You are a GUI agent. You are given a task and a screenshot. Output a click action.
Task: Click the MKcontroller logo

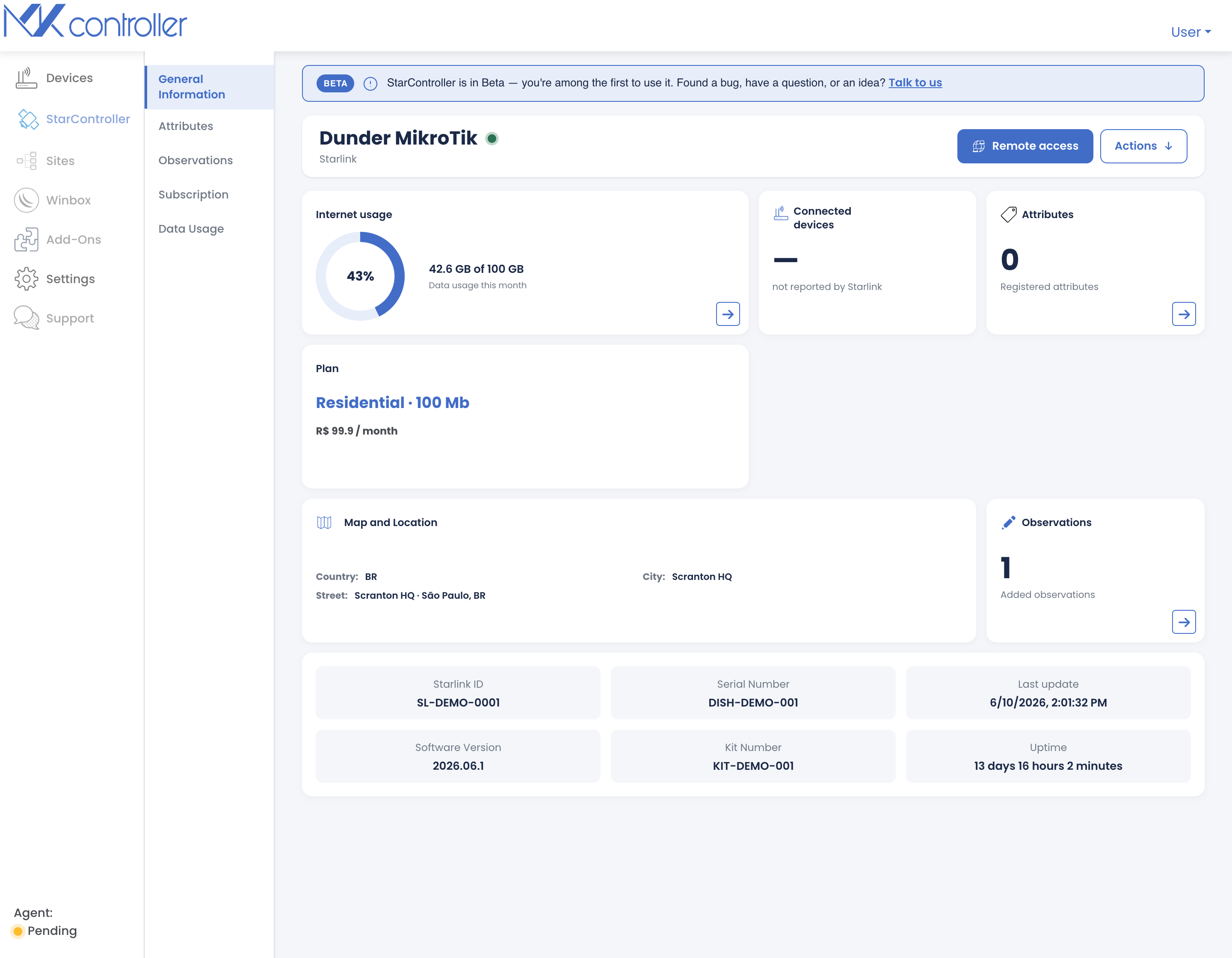point(95,21)
